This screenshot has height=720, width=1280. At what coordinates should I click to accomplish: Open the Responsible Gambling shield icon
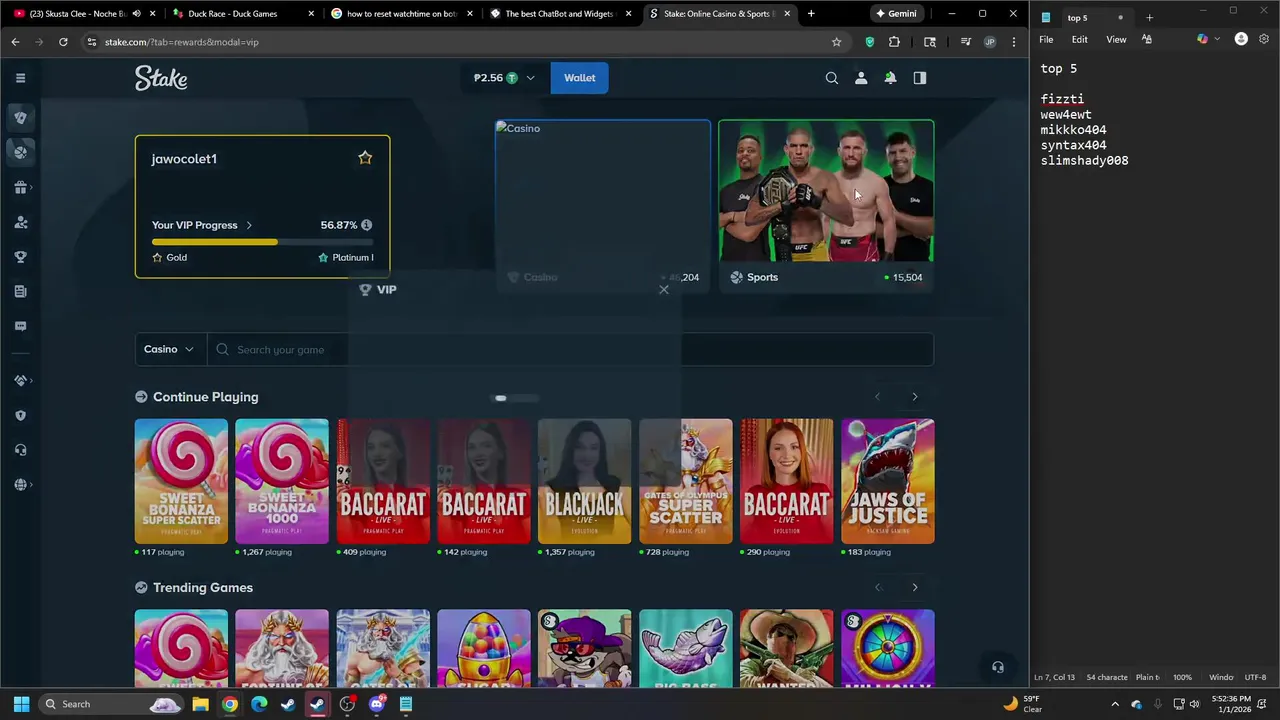[x=20, y=415]
